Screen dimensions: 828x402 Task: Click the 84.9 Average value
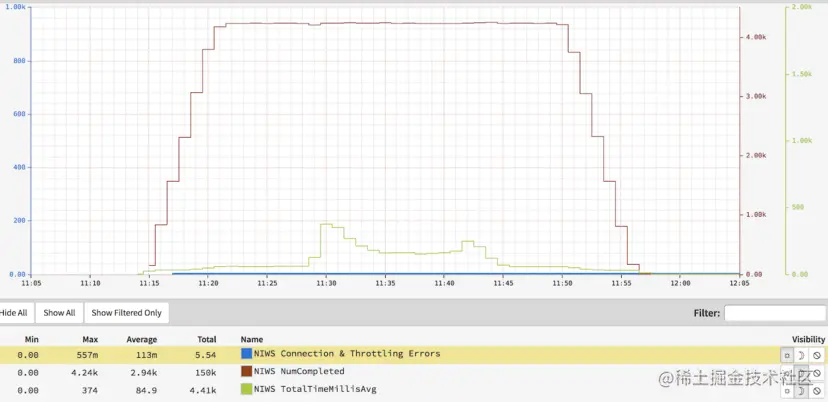(148, 390)
